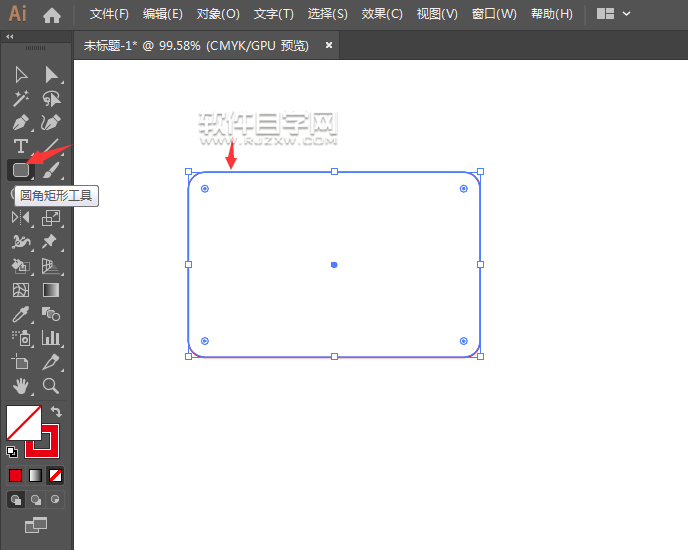This screenshot has width=688, height=550.
Task: Open the 效果(C) menu
Action: [x=382, y=14]
